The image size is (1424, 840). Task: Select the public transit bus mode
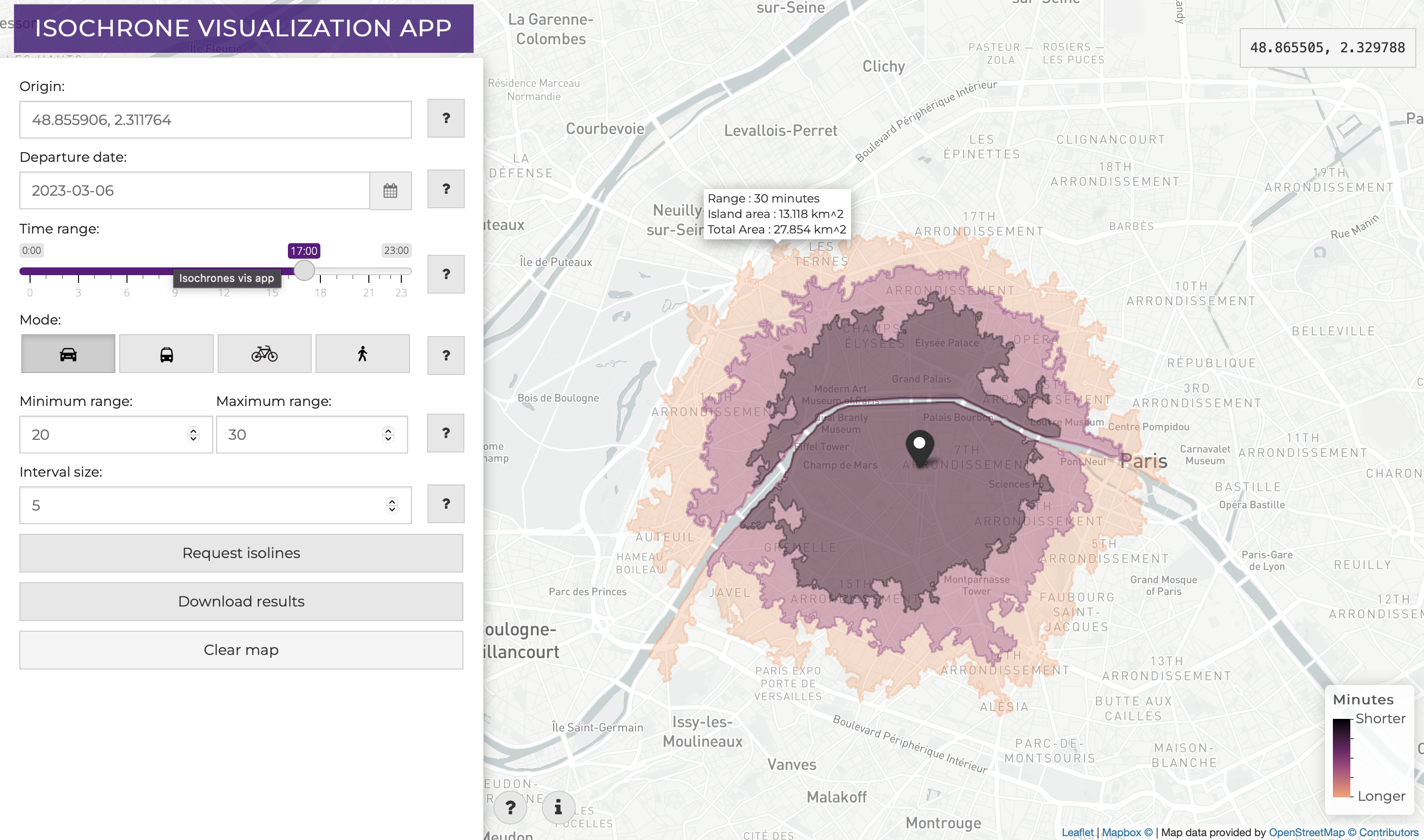click(166, 354)
